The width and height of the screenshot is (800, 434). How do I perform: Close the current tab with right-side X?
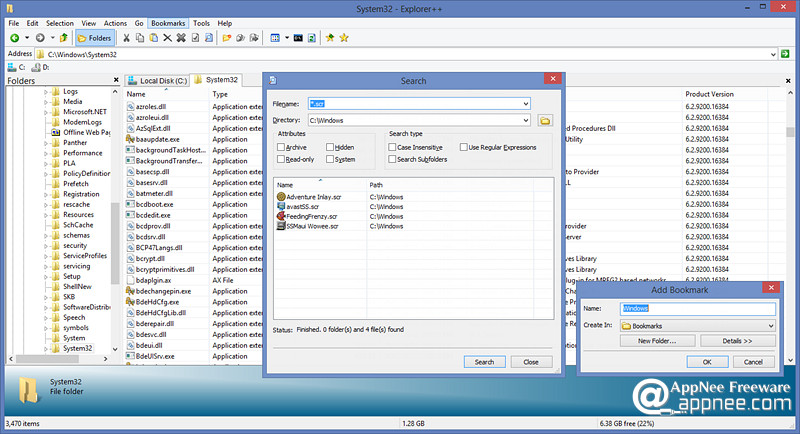pos(788,81)
